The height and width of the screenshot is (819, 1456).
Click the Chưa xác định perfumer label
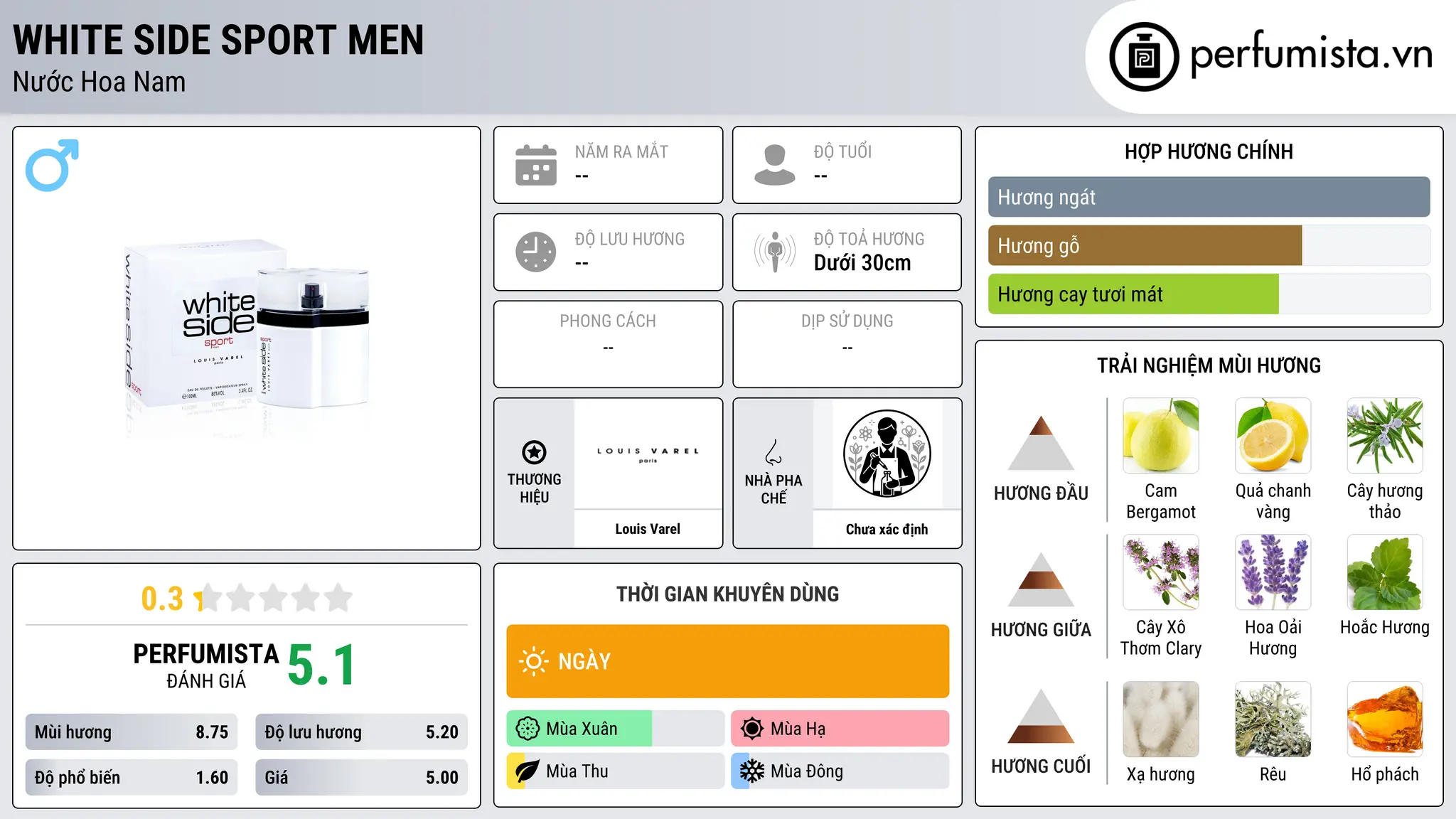tap(887, 529)
